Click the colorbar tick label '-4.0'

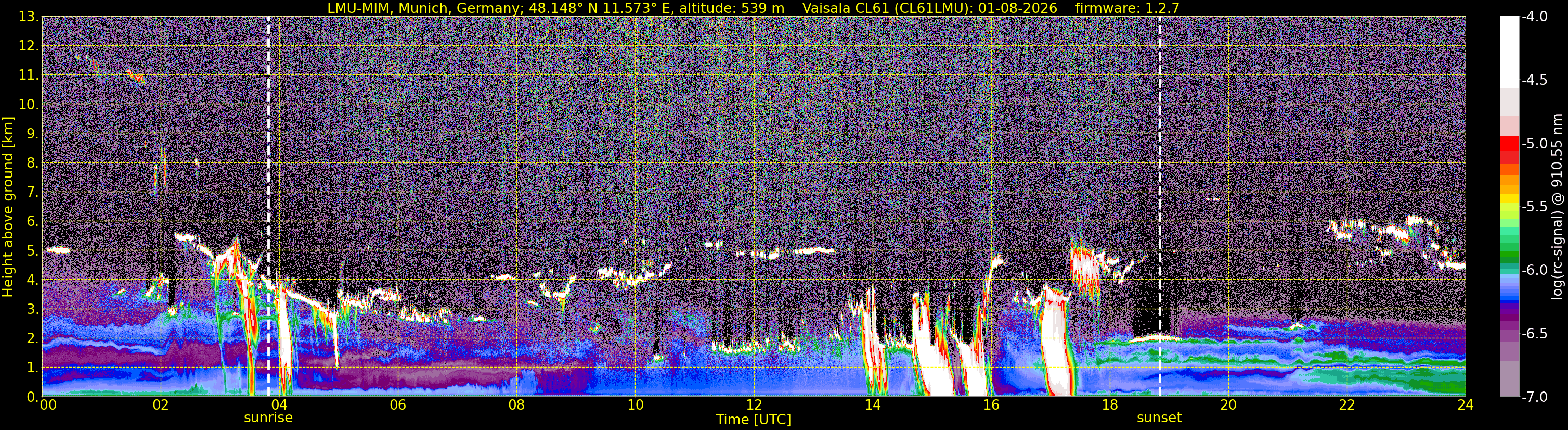click(1535, 17)
